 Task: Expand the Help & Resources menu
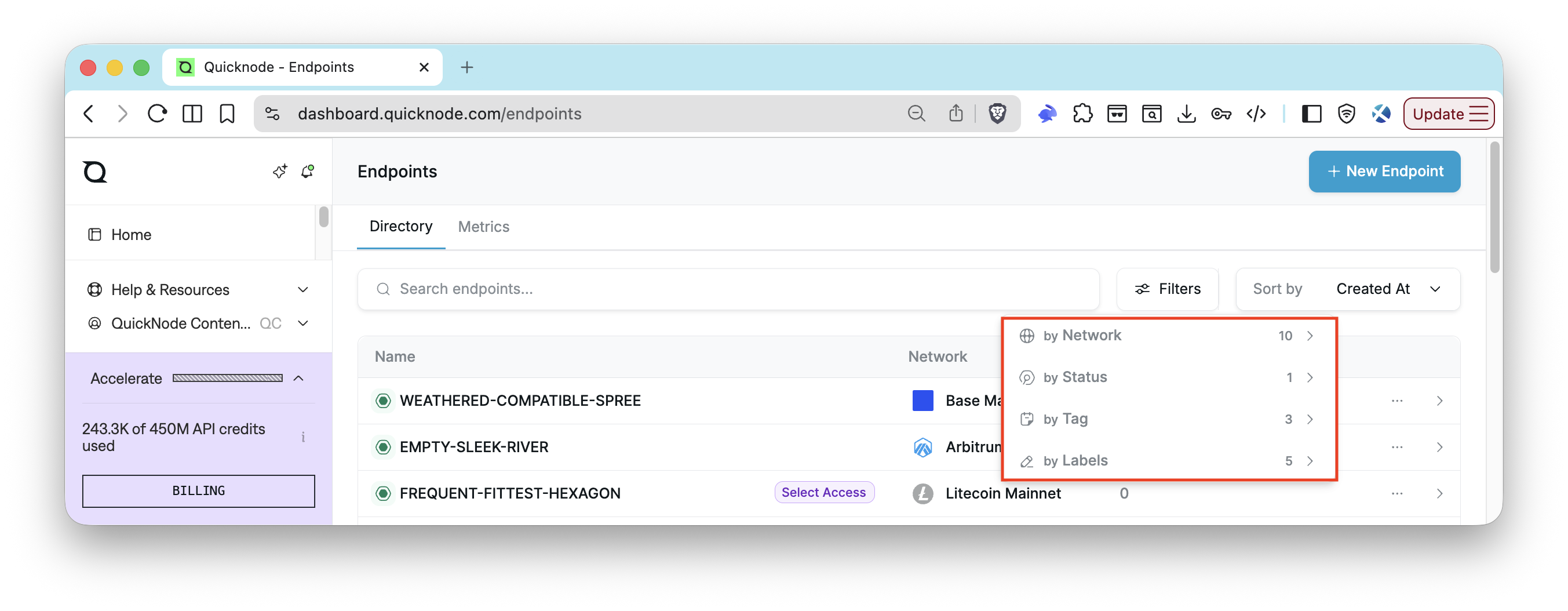(x=303, y=289)
